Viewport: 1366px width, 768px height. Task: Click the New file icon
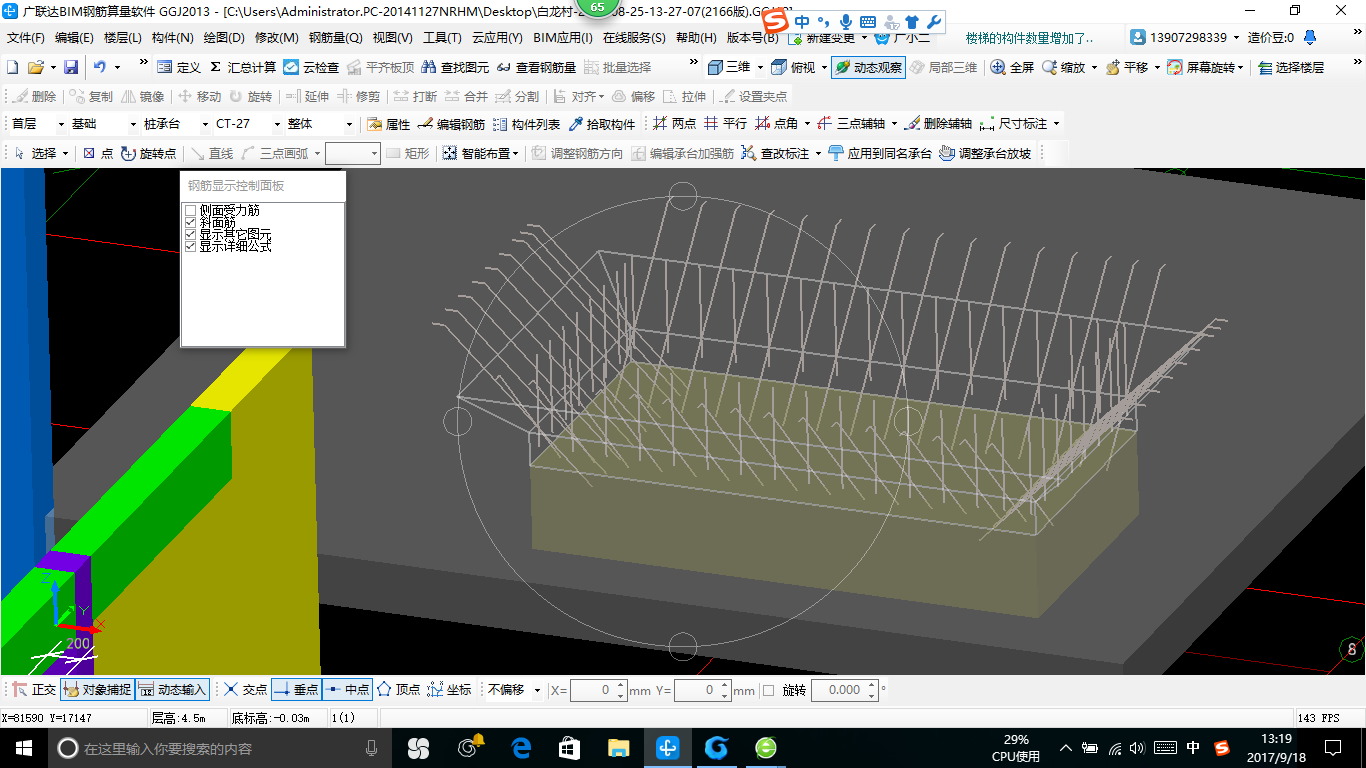[13, 67]
